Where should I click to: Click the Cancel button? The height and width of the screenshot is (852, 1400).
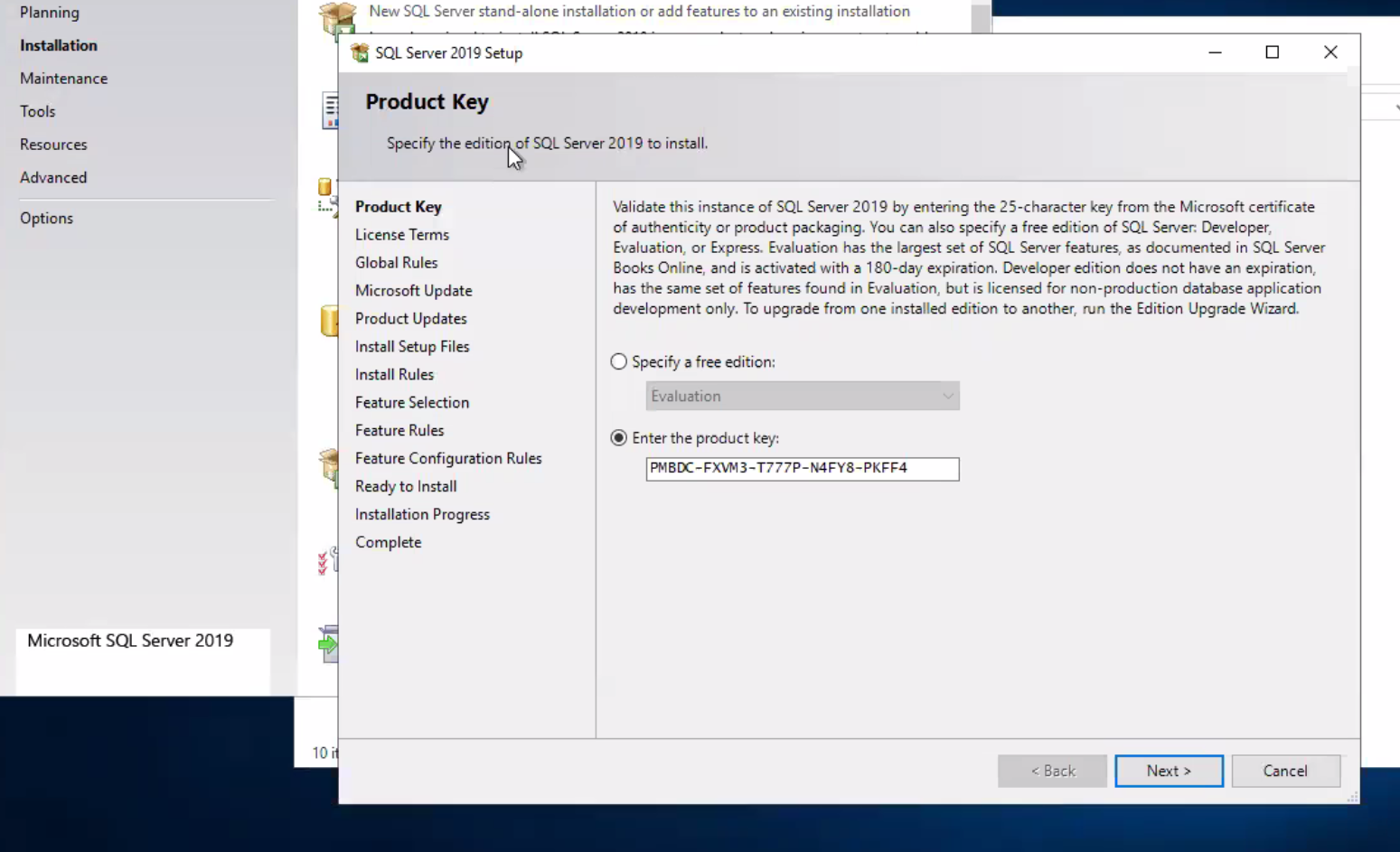click(x=1285, y=771)
